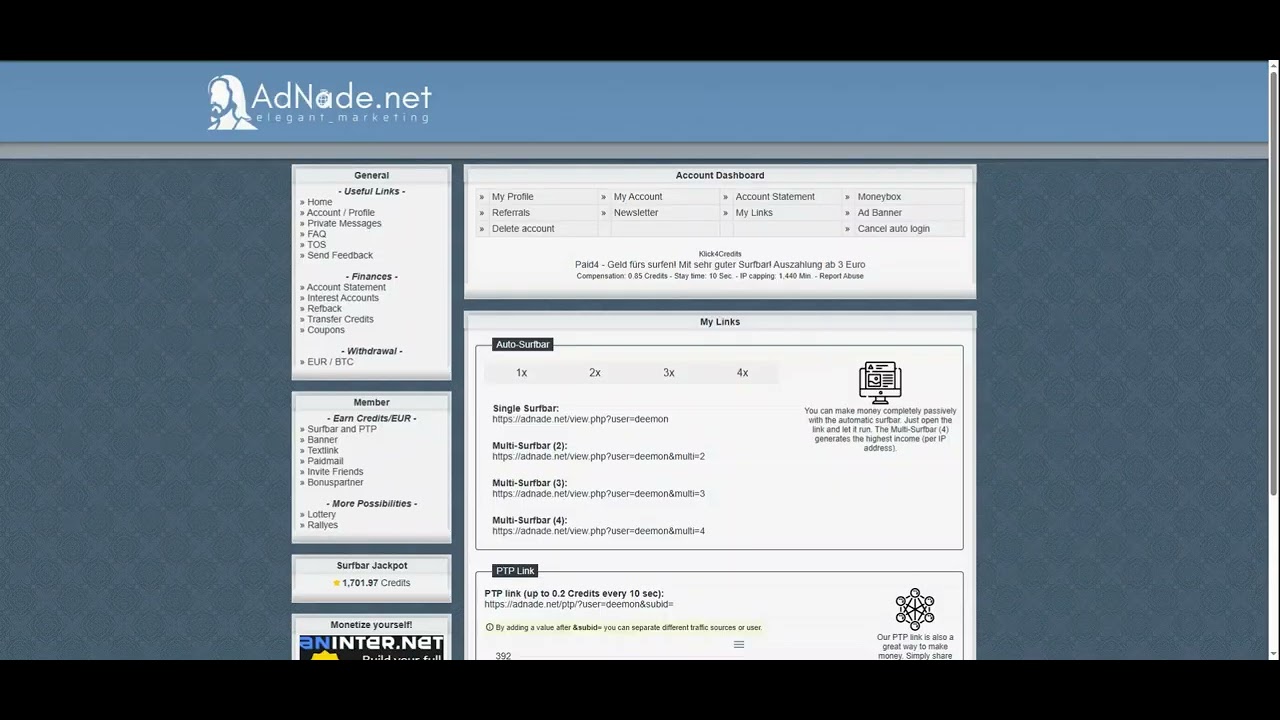Open Invite Friends sidebar link

click(x=335, y=472)
